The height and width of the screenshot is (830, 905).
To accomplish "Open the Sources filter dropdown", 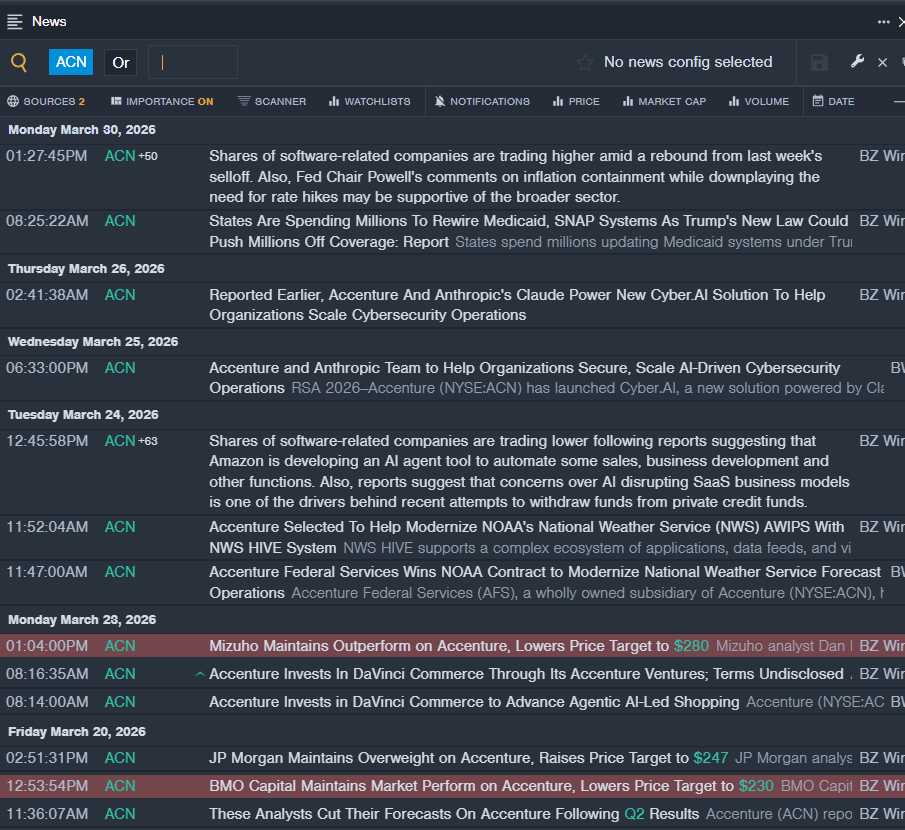I will tap(46, 101).
